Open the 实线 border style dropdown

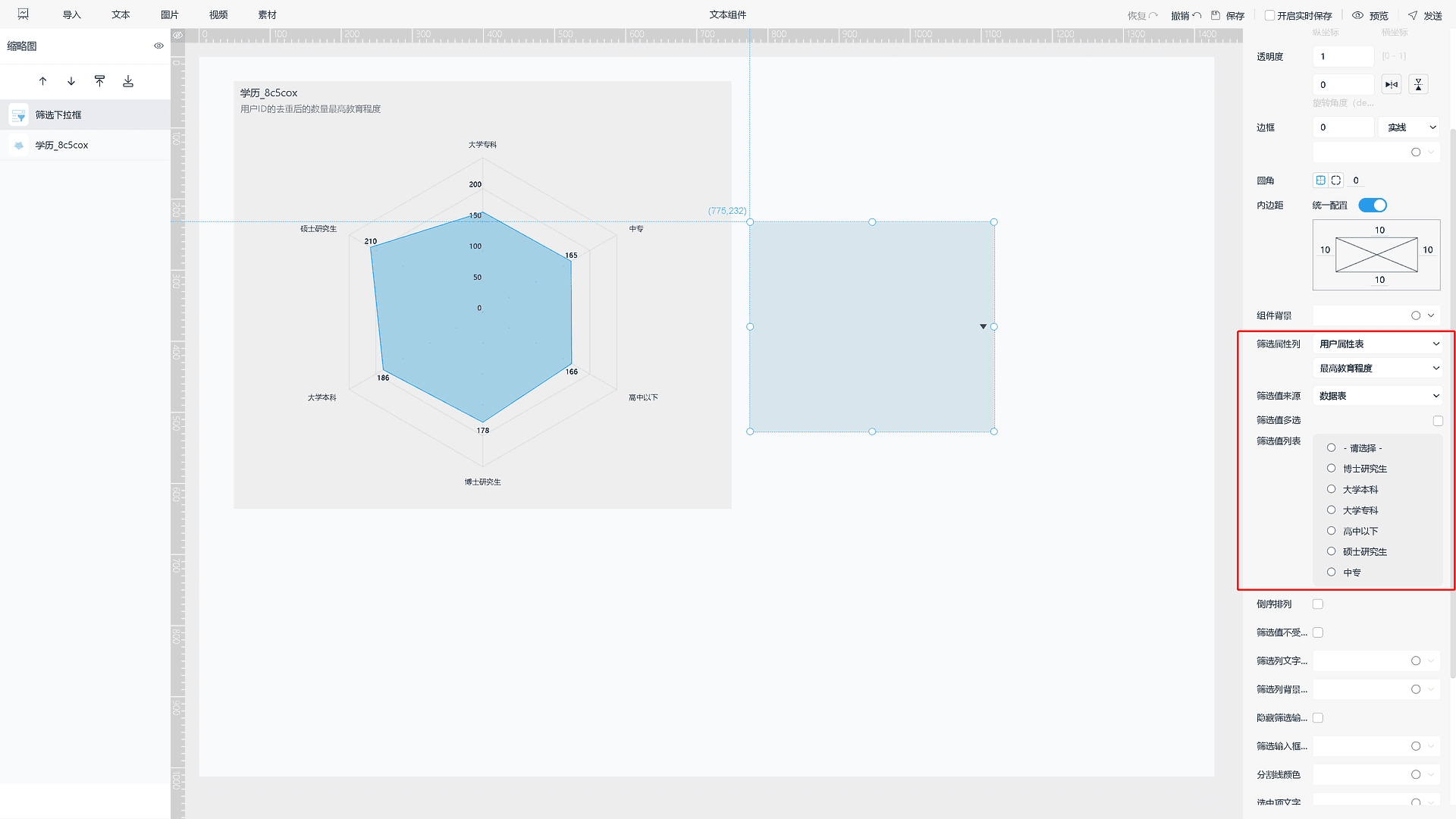pos(1410,127)
